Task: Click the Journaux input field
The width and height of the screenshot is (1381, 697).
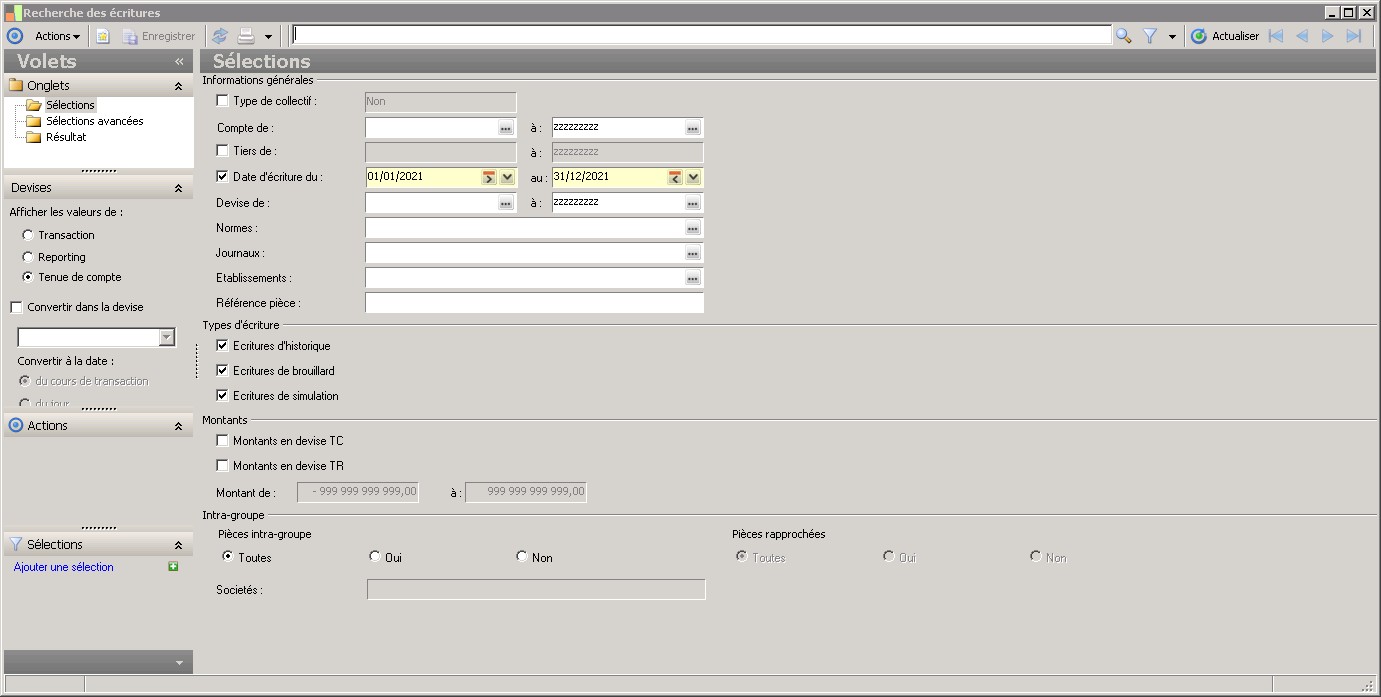Action: point(524,253)
